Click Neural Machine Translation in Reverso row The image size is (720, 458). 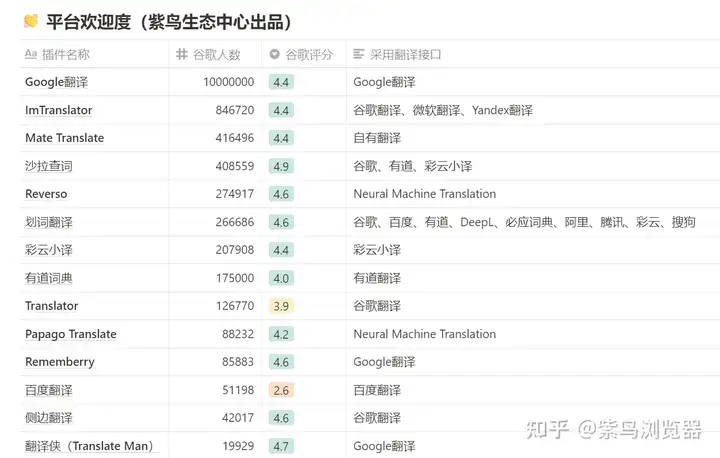point(425,194)
